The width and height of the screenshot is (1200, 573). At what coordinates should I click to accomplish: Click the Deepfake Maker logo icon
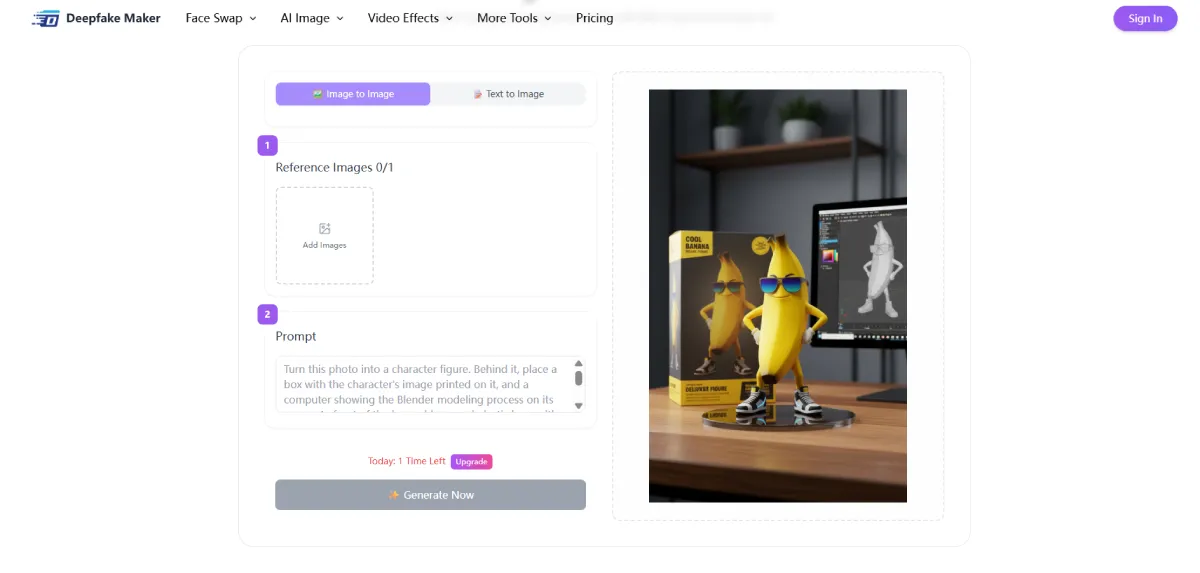[46, 18]
